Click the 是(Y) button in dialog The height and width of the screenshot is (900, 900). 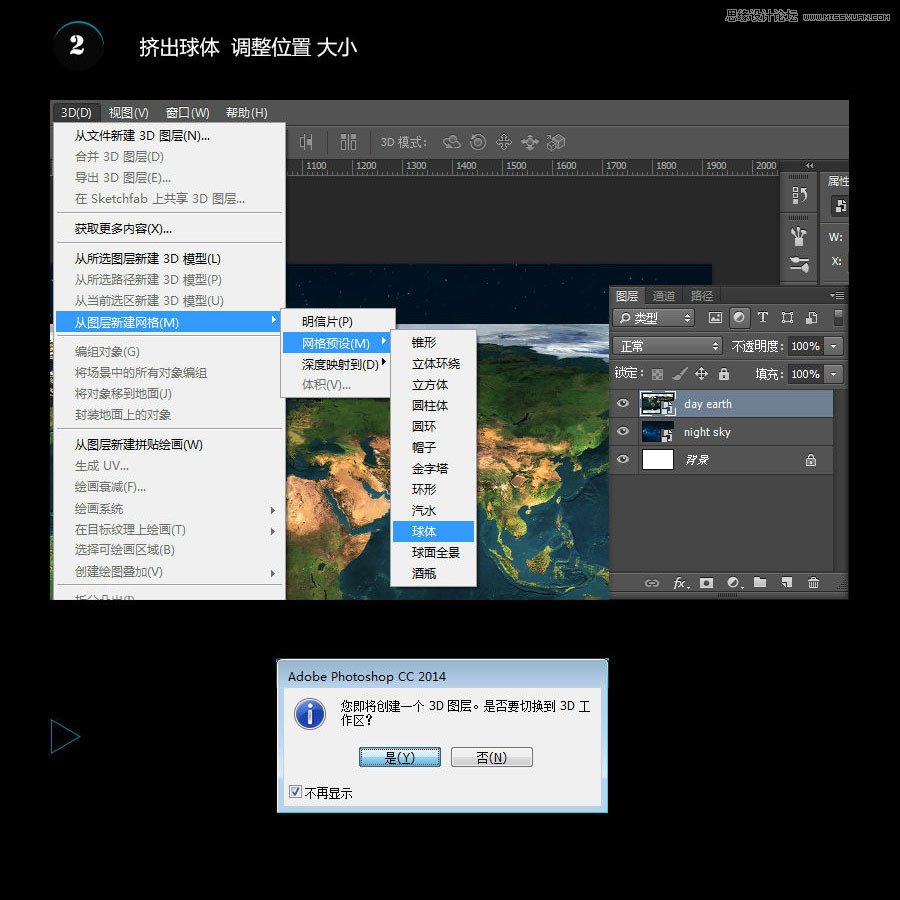coord(399,758)
